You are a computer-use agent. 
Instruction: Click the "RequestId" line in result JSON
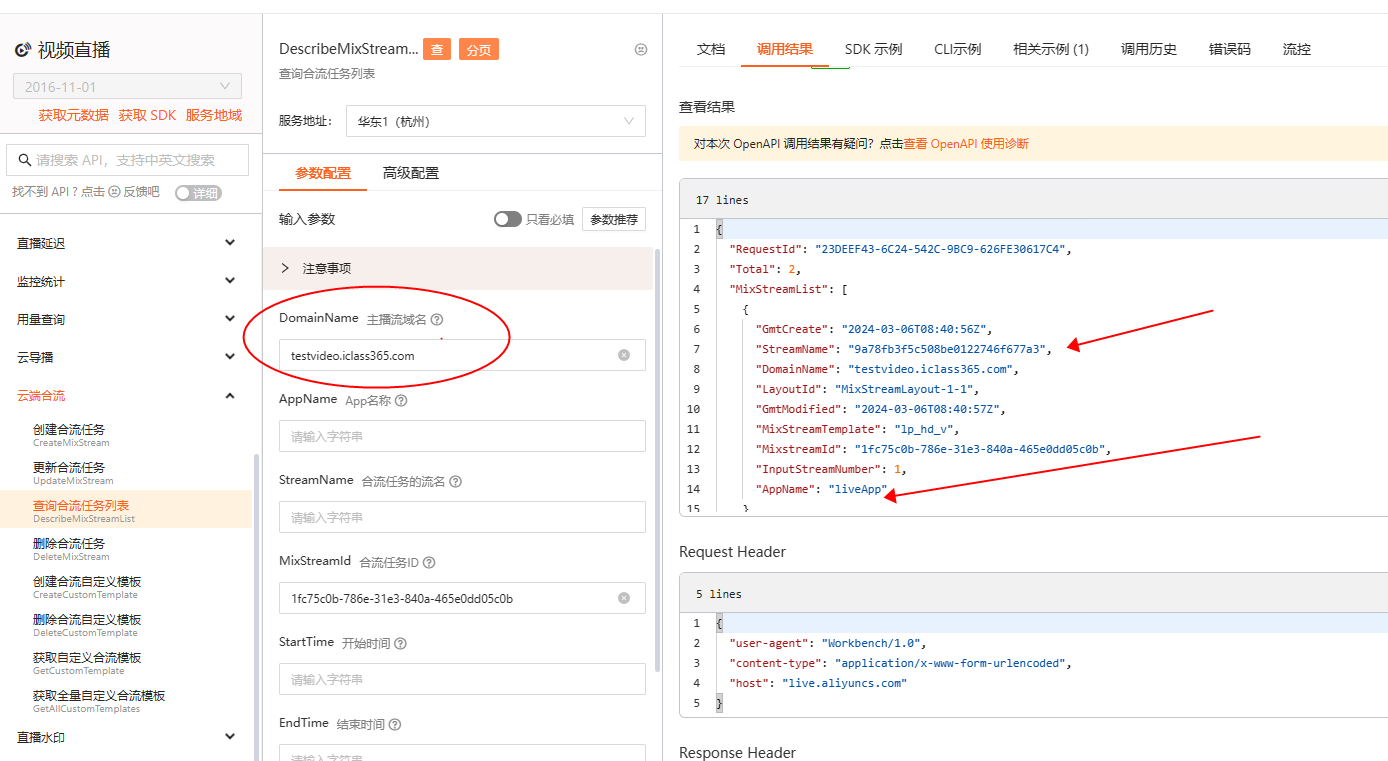[900, 249]
